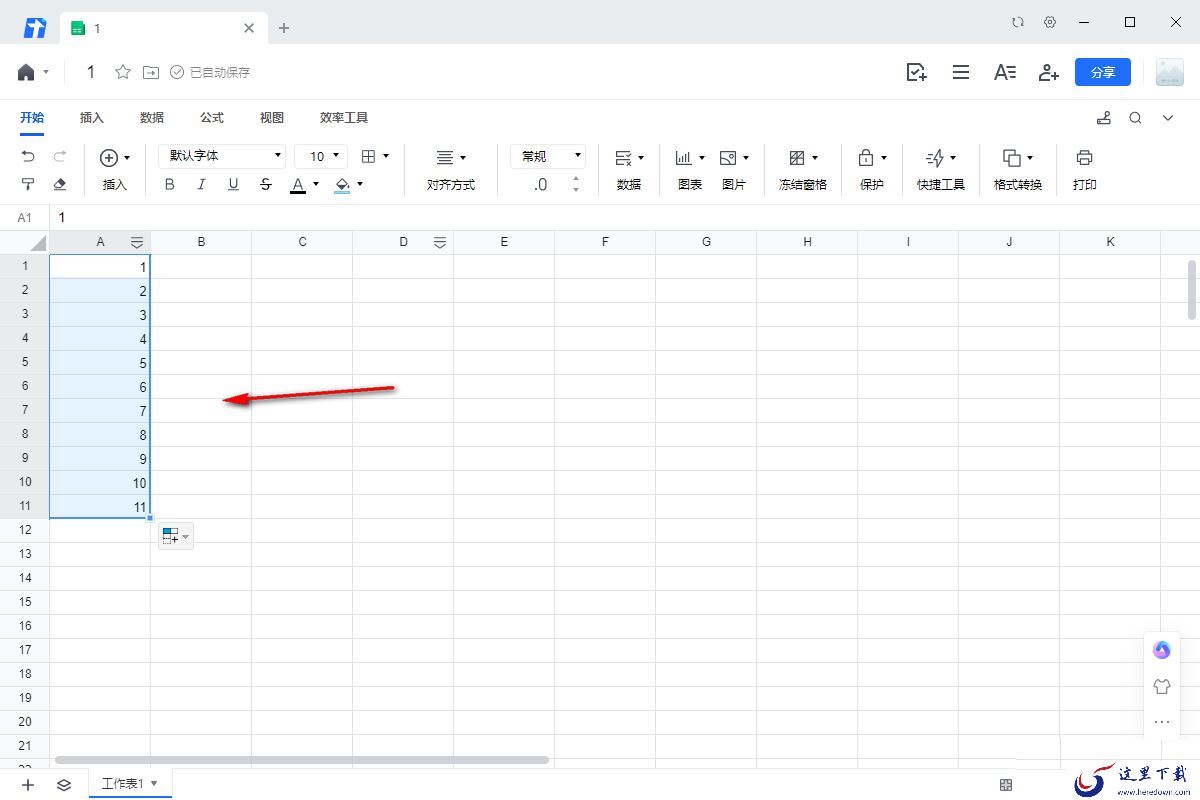Switch to the 插入 ribbon tab

[x=92, y=118]
